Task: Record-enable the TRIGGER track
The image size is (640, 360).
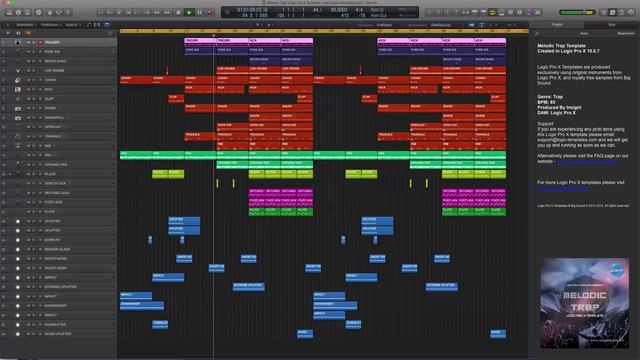Action: click(x=40, y=42)
